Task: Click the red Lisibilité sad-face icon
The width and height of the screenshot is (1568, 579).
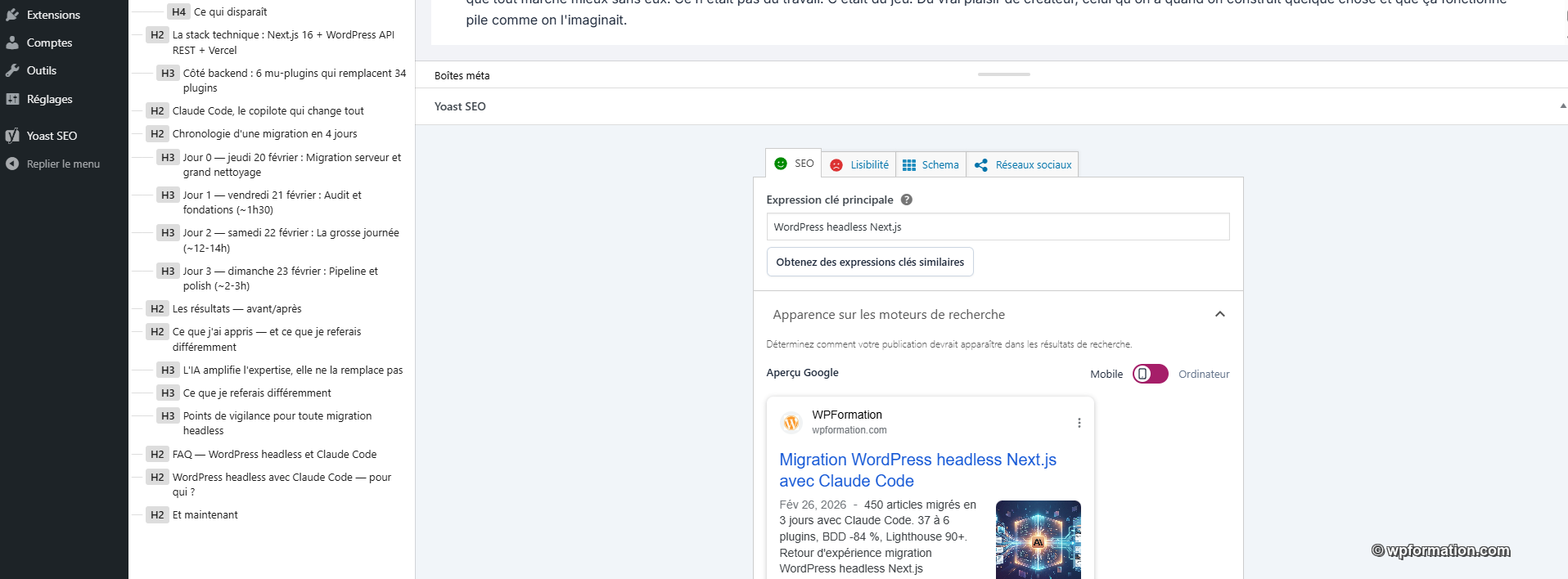Action: [836, 165]
